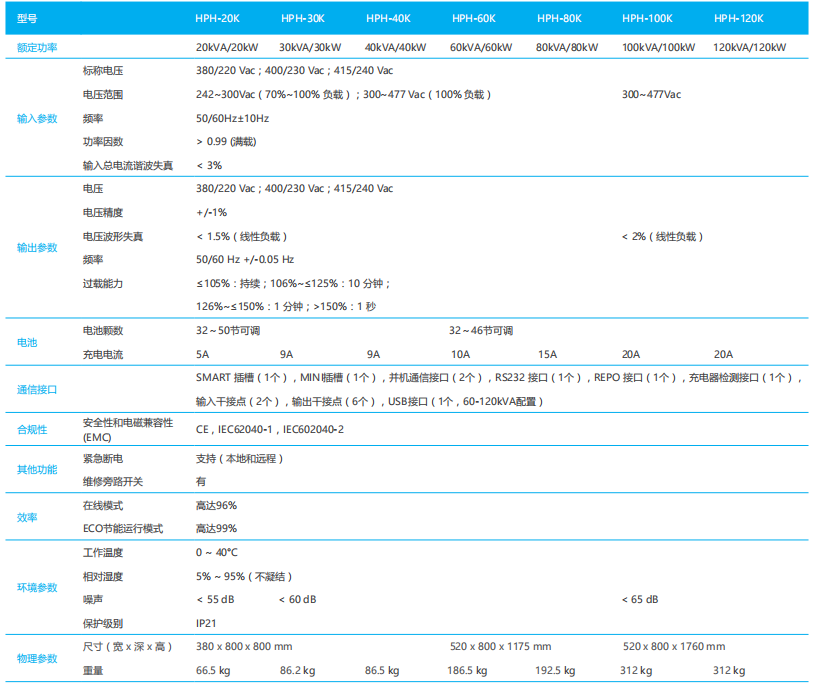Click the 120kVA/120kW rated power value

[749, 47]
